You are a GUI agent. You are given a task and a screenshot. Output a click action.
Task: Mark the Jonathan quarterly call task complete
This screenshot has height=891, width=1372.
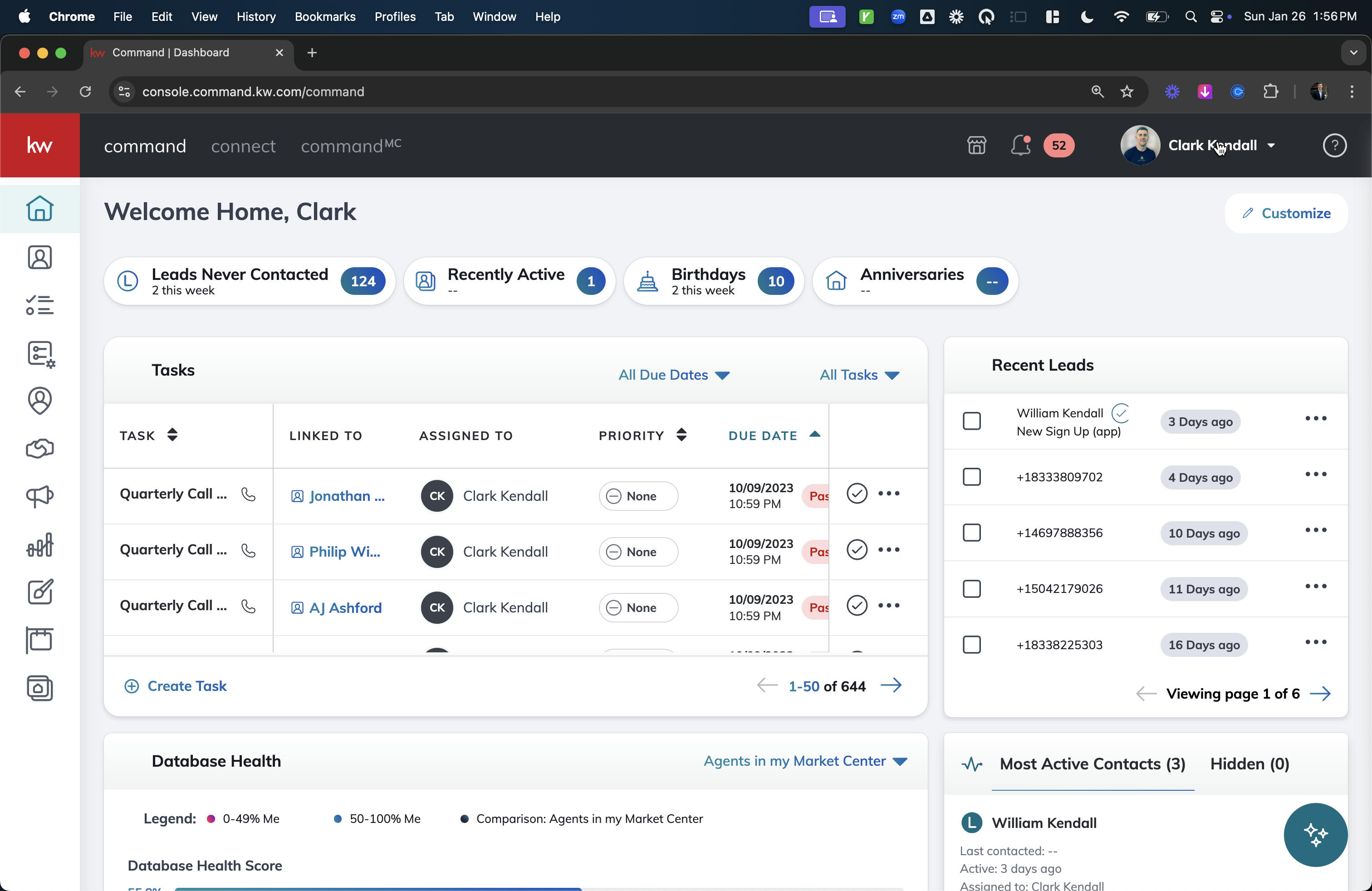tap(857, 493)
